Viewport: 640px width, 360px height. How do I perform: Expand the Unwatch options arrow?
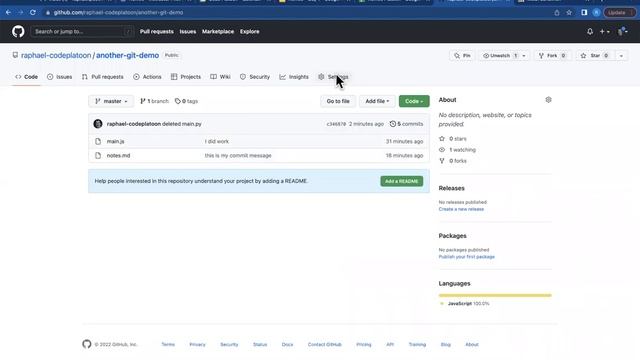point(524,56)
